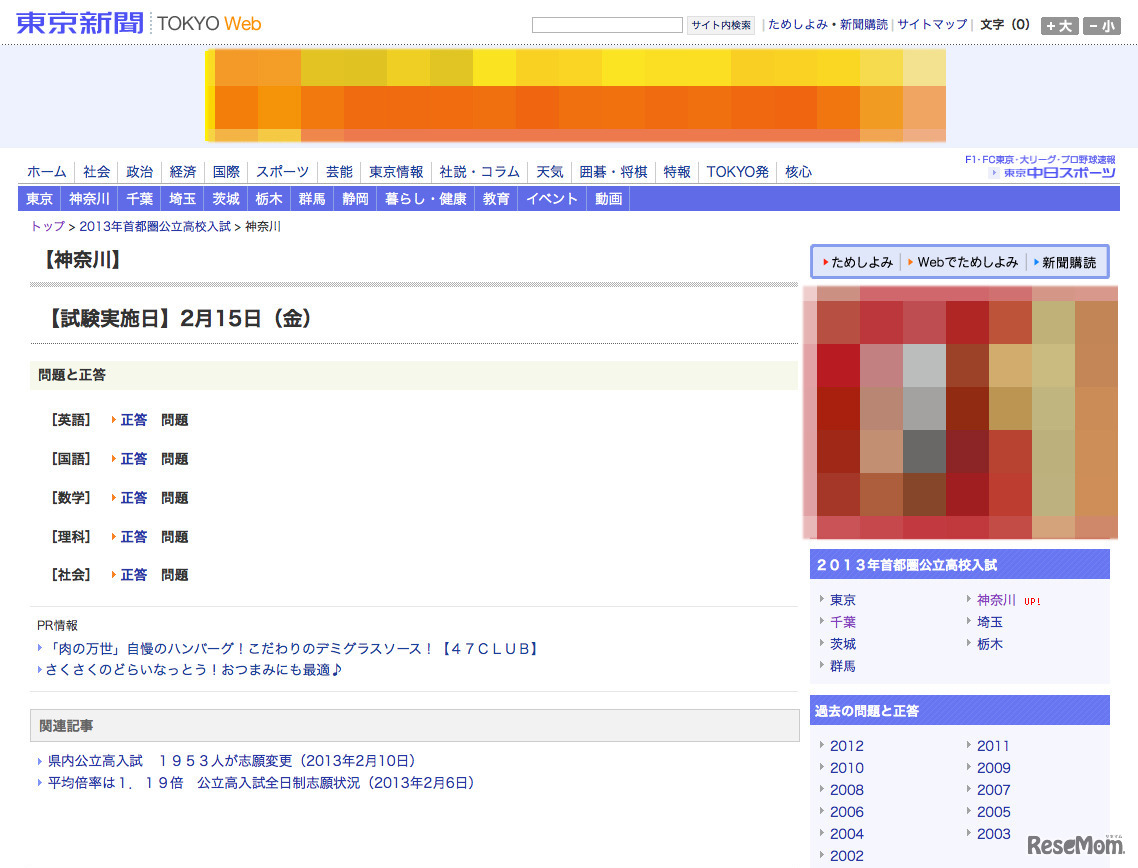Click the −小 text size button
1138x868 pixels.
[x=1102, y=26]
